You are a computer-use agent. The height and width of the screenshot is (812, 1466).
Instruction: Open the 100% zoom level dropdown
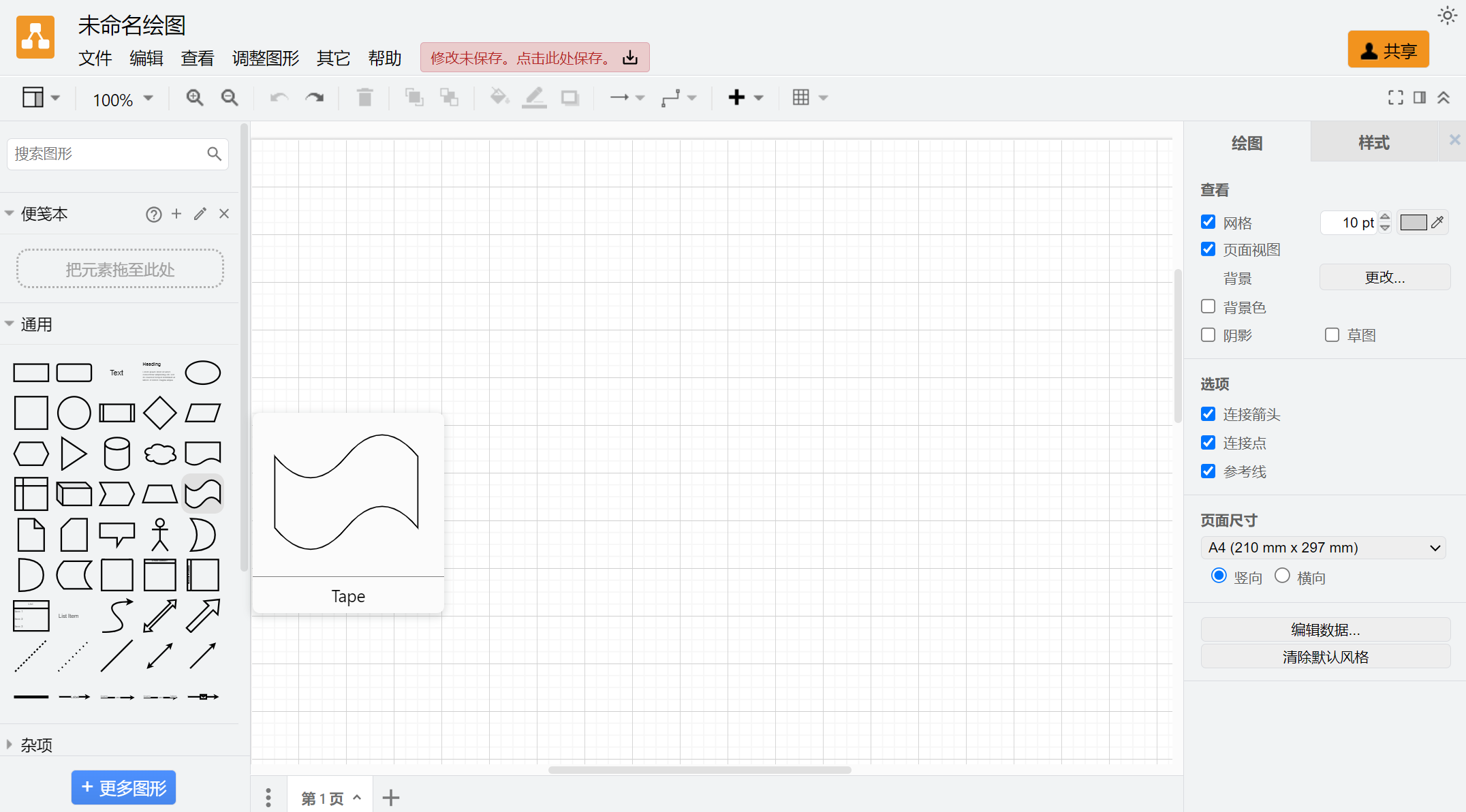click(123, 99)
